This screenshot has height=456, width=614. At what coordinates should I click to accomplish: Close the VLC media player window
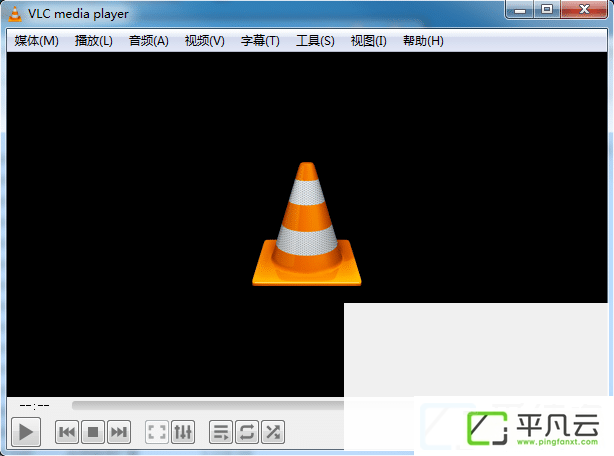[584, 9]
